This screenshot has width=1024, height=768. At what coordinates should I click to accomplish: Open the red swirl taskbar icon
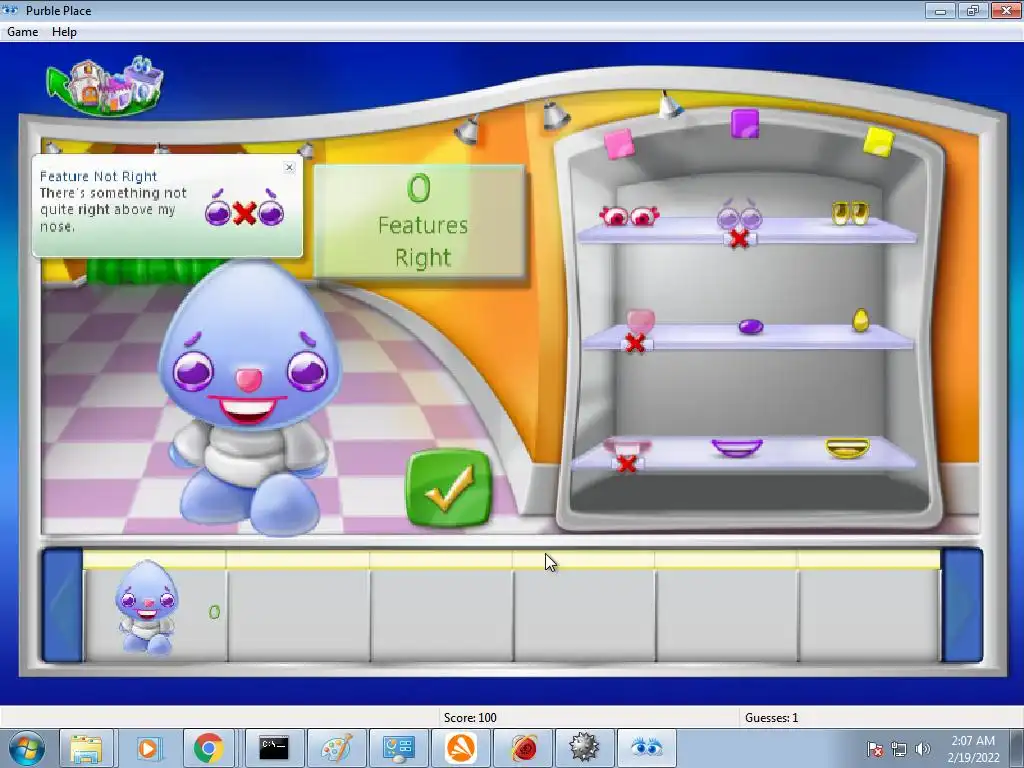pyautogui.click(x=523, y=748)
